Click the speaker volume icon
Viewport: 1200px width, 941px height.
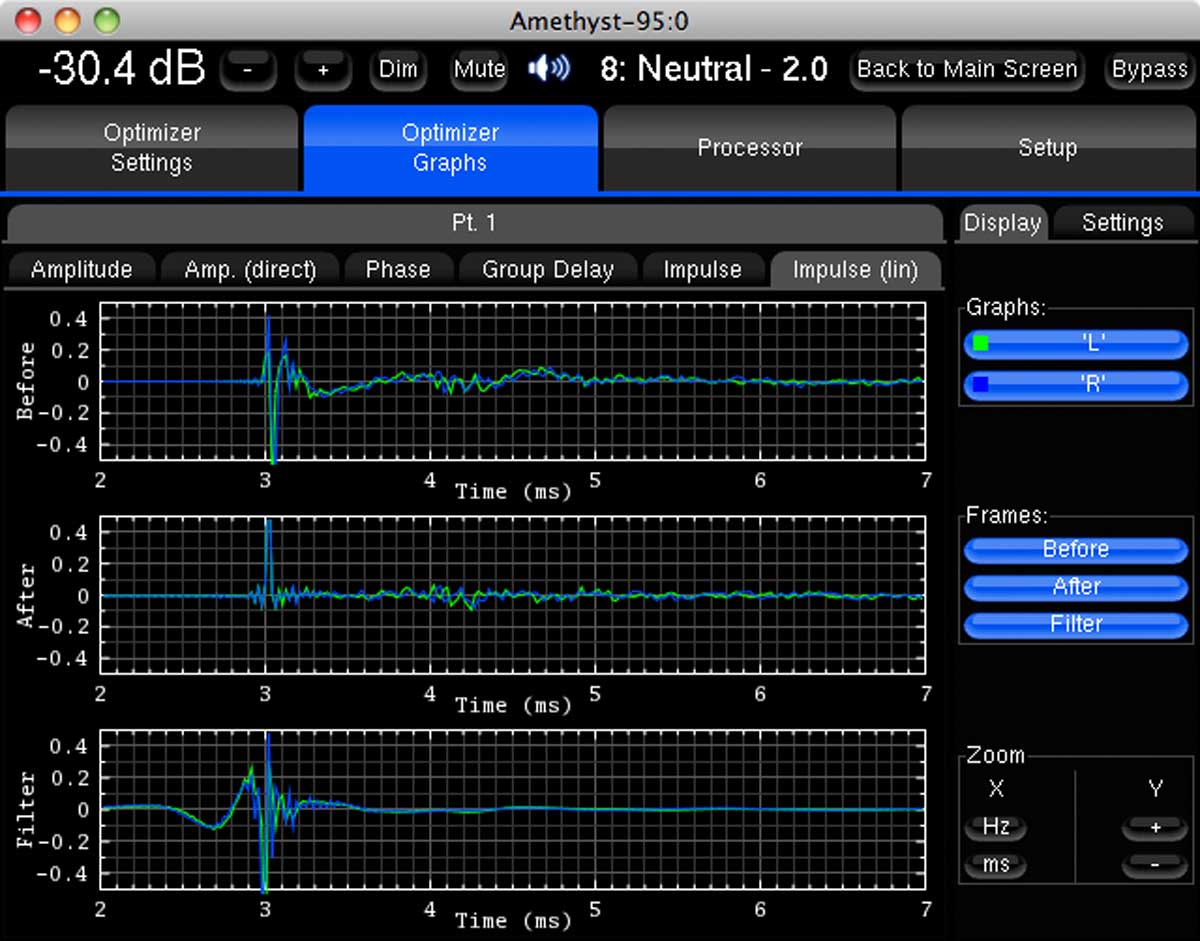(549, 69)
